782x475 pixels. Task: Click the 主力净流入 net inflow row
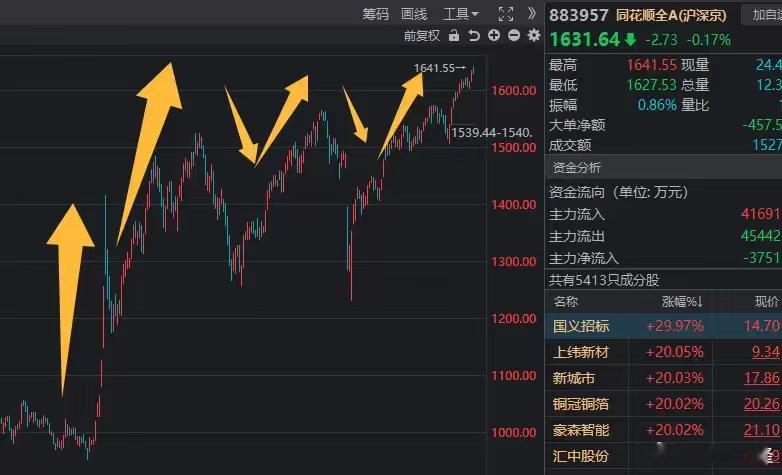(663, 258)
